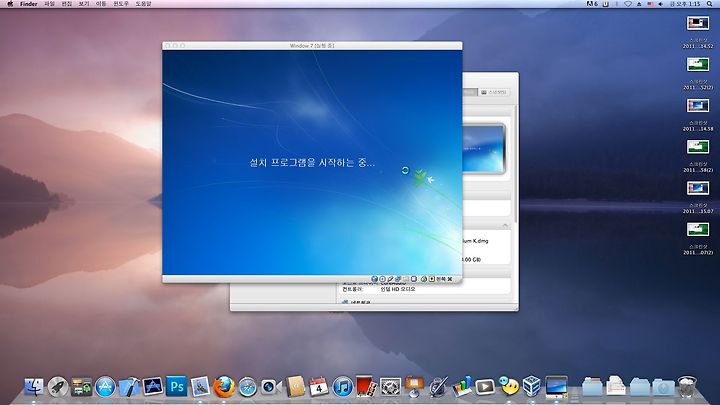Launch Photoshop from the dock
This screenshot has height=405, width=720.
pos(177,387)
